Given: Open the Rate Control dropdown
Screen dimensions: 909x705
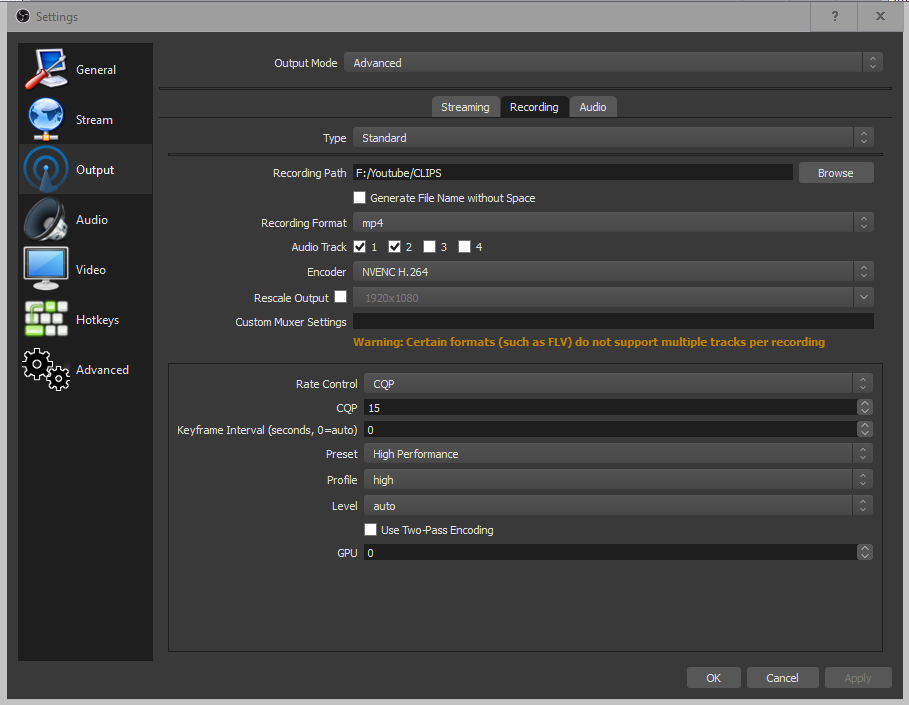Looking at the screenshot, I should (x=618, y=384).
